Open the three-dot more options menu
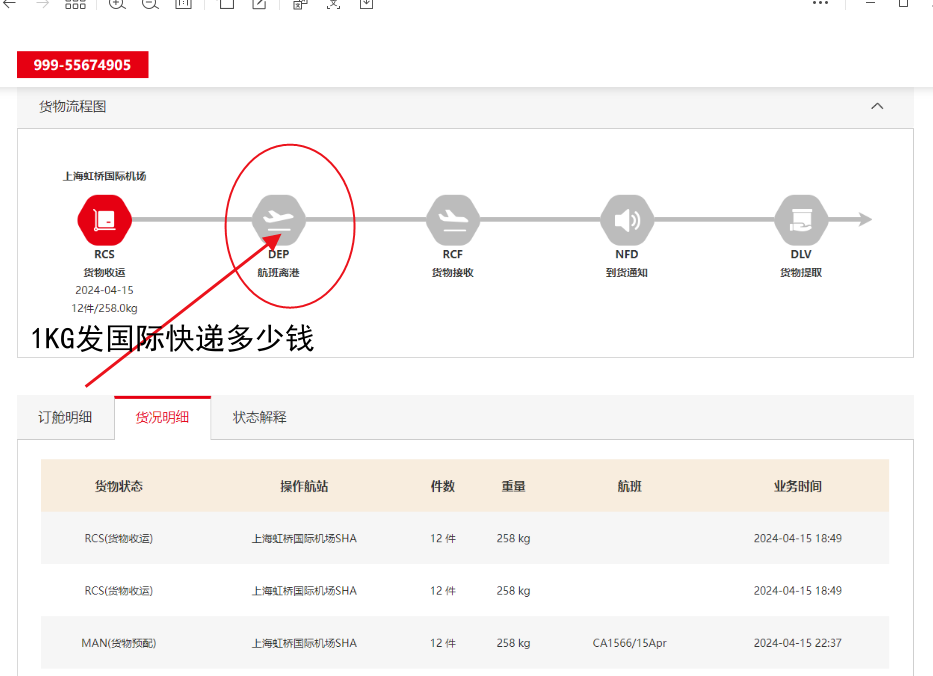This screenshot has height=676, width=933. 820,4
